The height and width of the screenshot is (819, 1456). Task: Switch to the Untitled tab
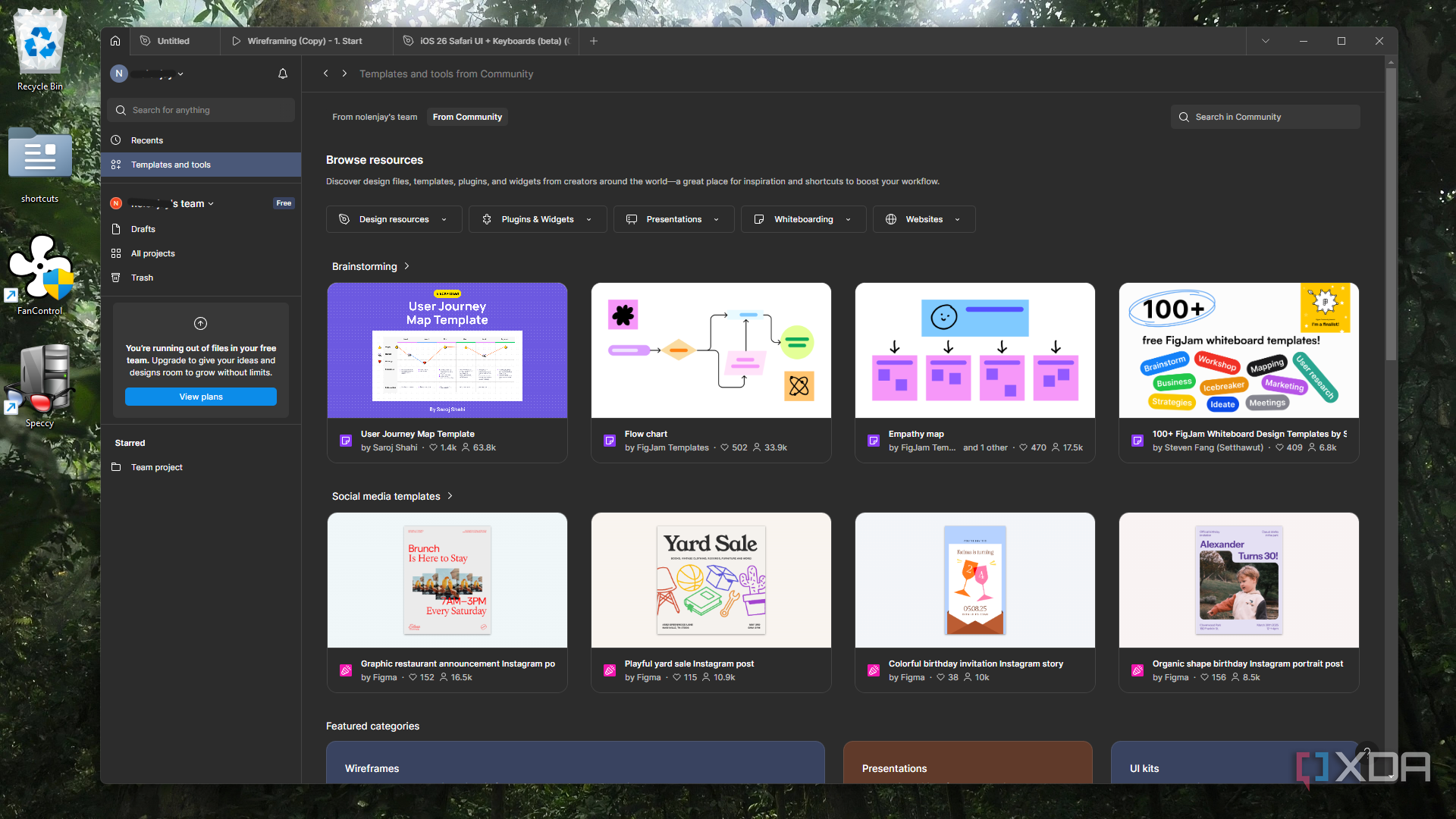point(175,41)
